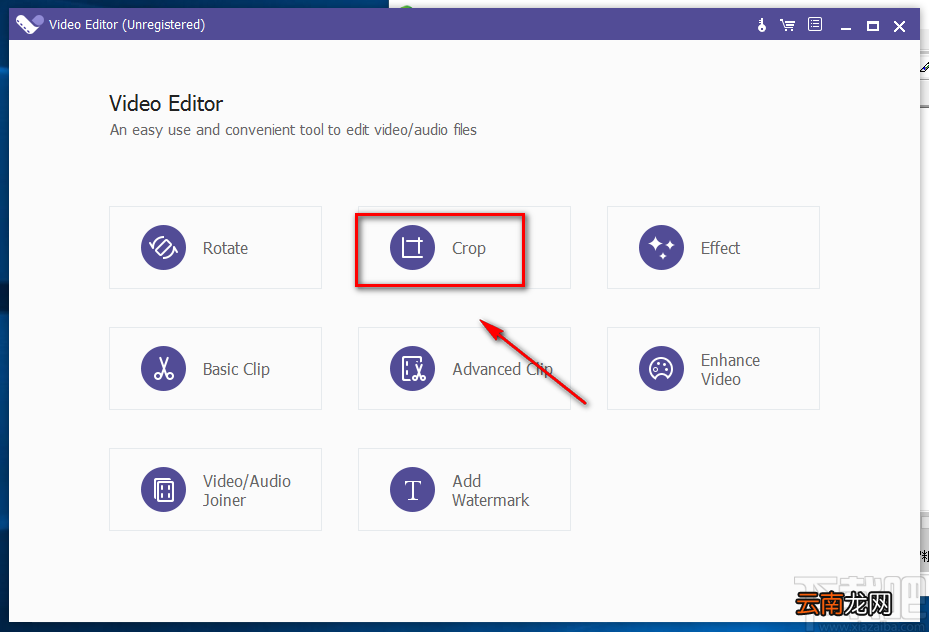Maximize the Video Editor window
The height and width of the screenshot is (632, 929).
click(873, 25)
